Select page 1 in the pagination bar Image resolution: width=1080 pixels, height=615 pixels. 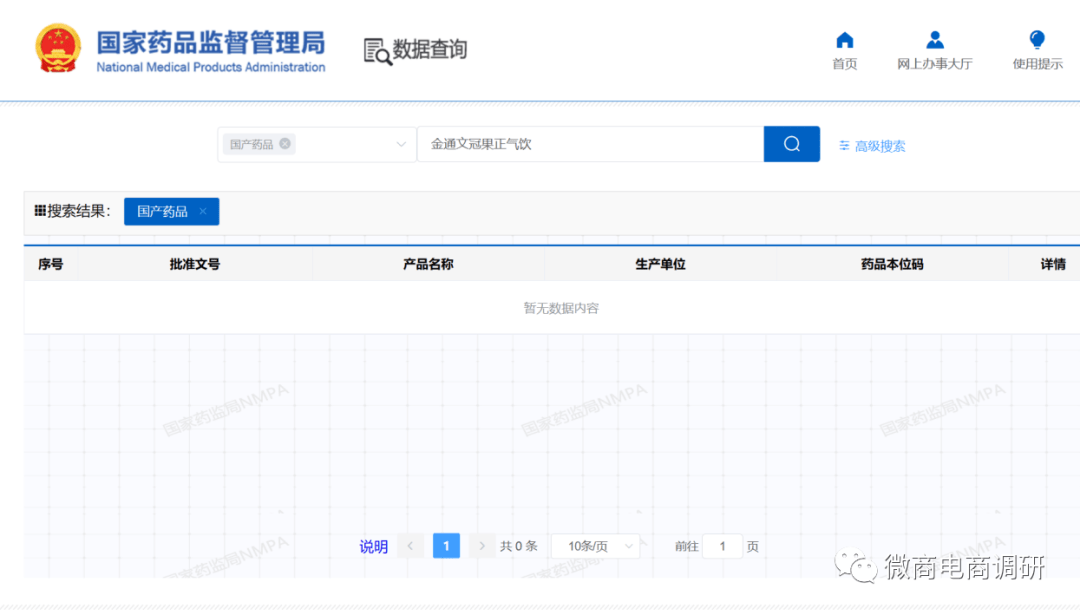tap(446, 545)
